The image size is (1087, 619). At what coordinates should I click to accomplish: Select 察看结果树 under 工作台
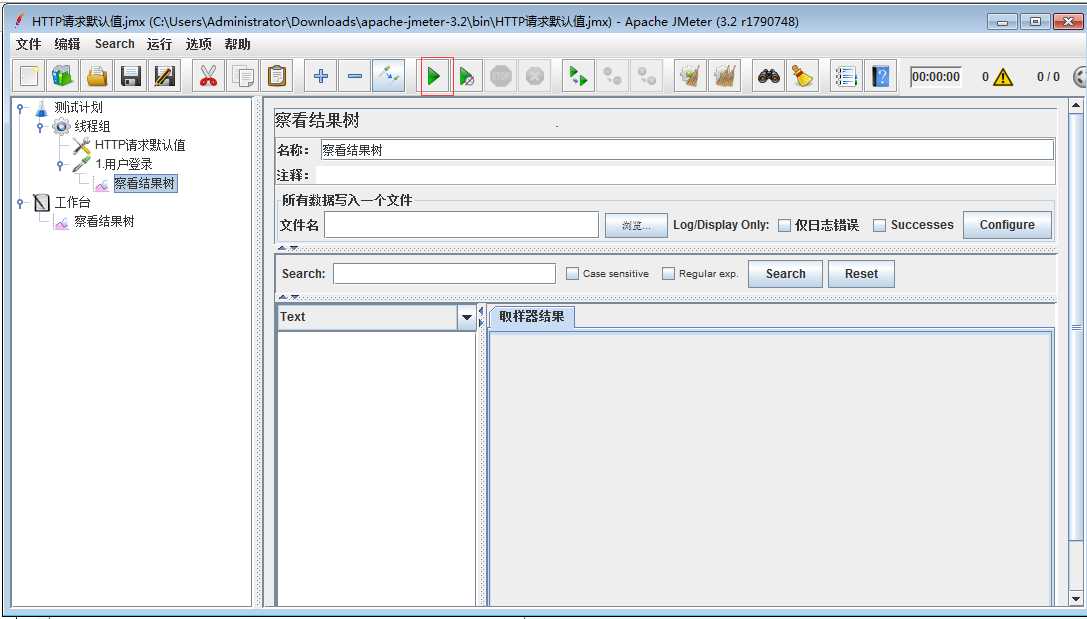(104, 221)
